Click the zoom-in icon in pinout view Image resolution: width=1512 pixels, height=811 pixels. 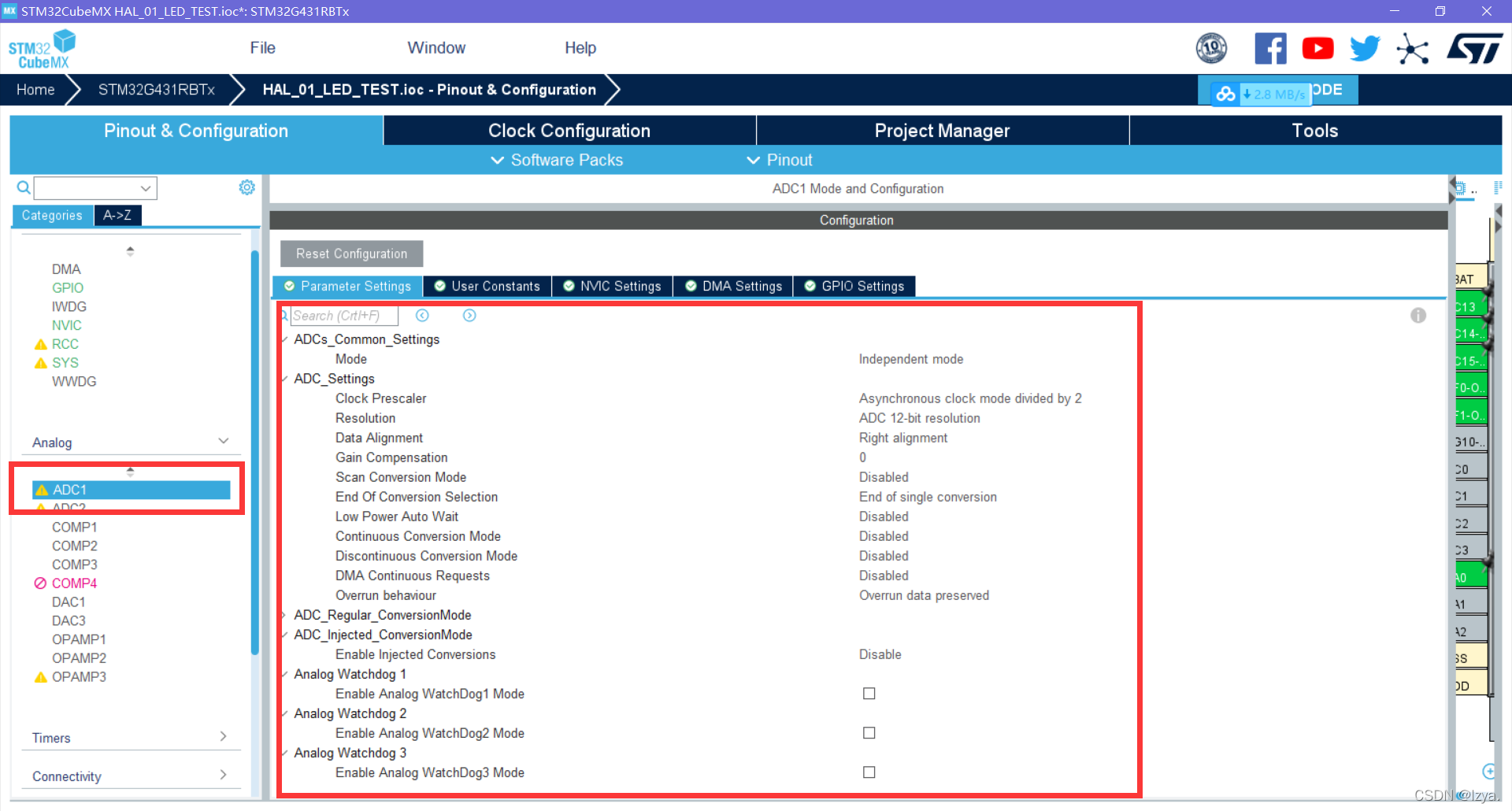tap(1488, 771)
